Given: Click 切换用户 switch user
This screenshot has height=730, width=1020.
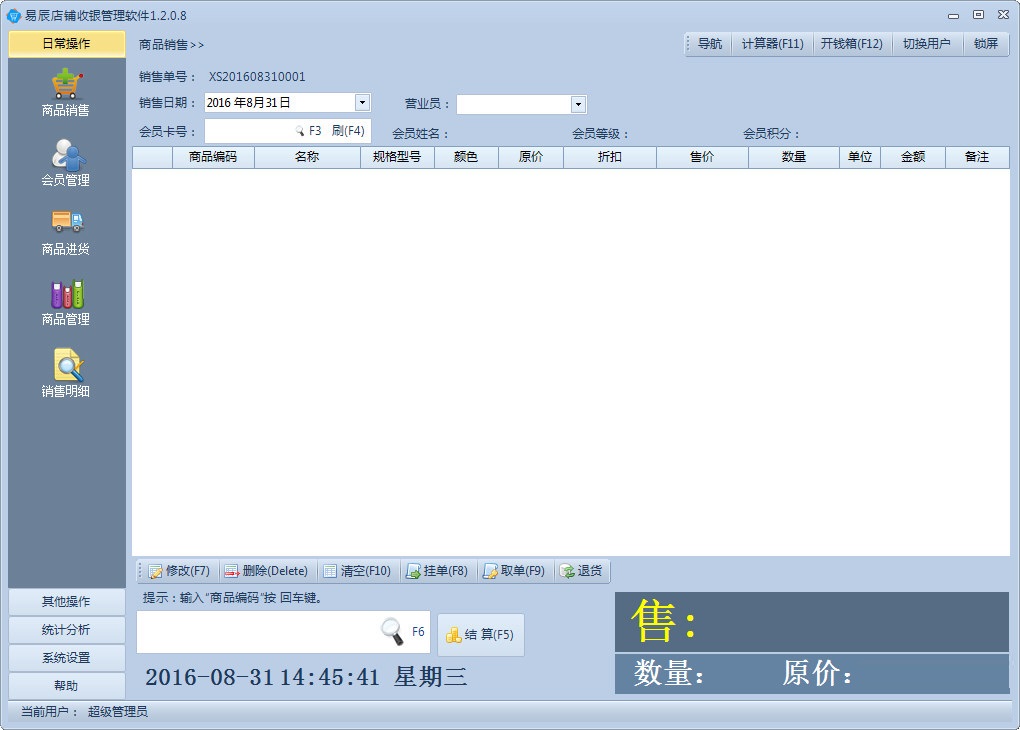Looking at the screenshot, I should click(926, 44).
